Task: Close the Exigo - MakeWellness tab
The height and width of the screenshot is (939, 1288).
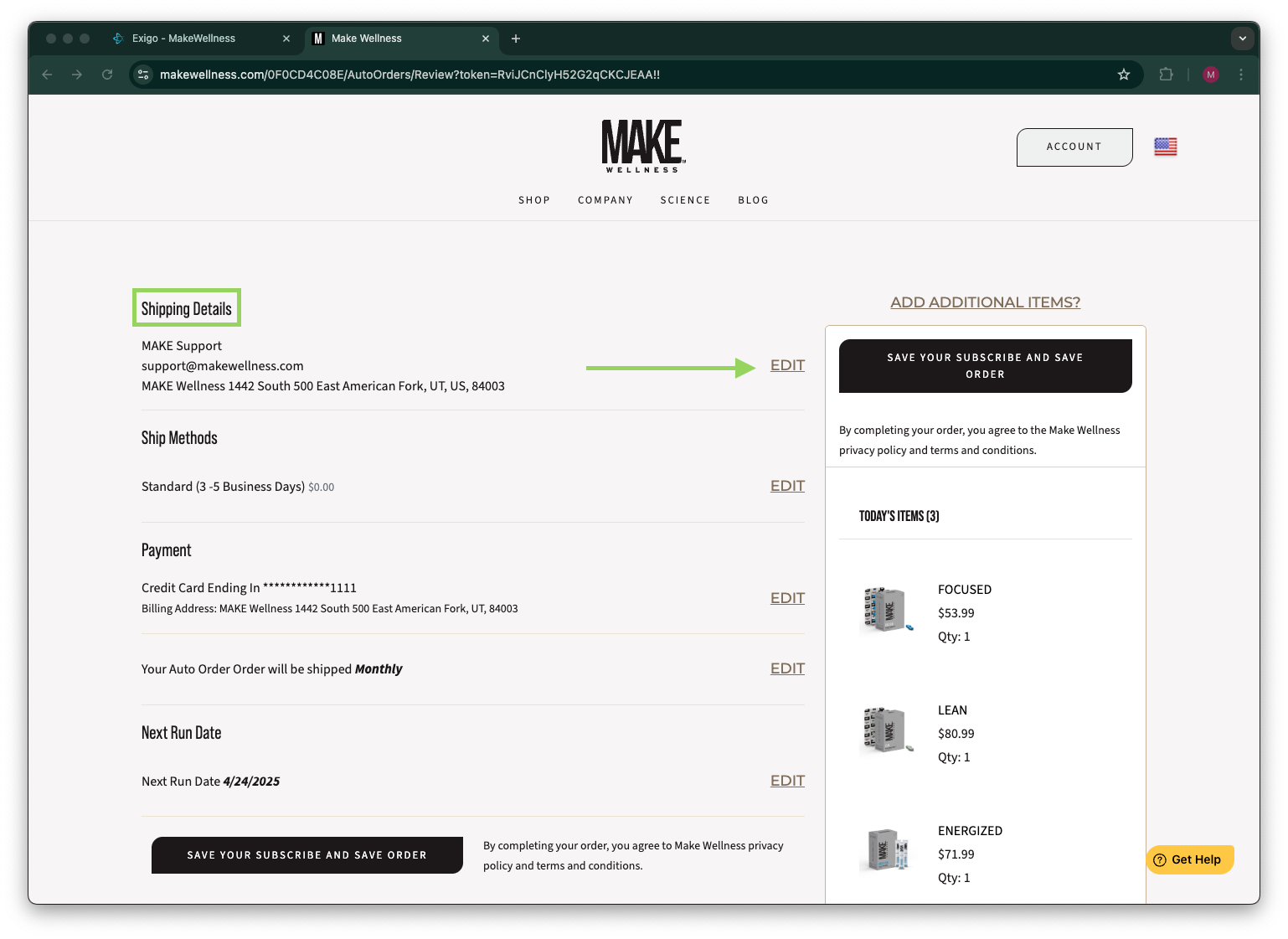Action: point(286,39)
